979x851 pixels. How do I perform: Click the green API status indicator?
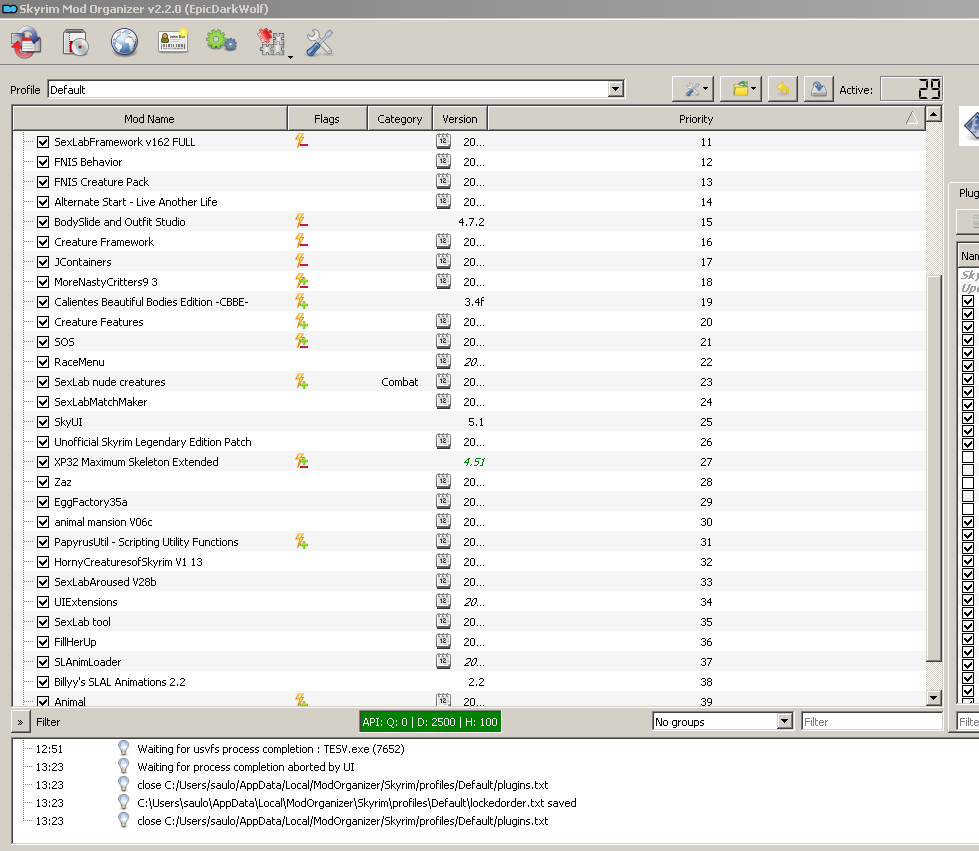(x=430, y=722)
